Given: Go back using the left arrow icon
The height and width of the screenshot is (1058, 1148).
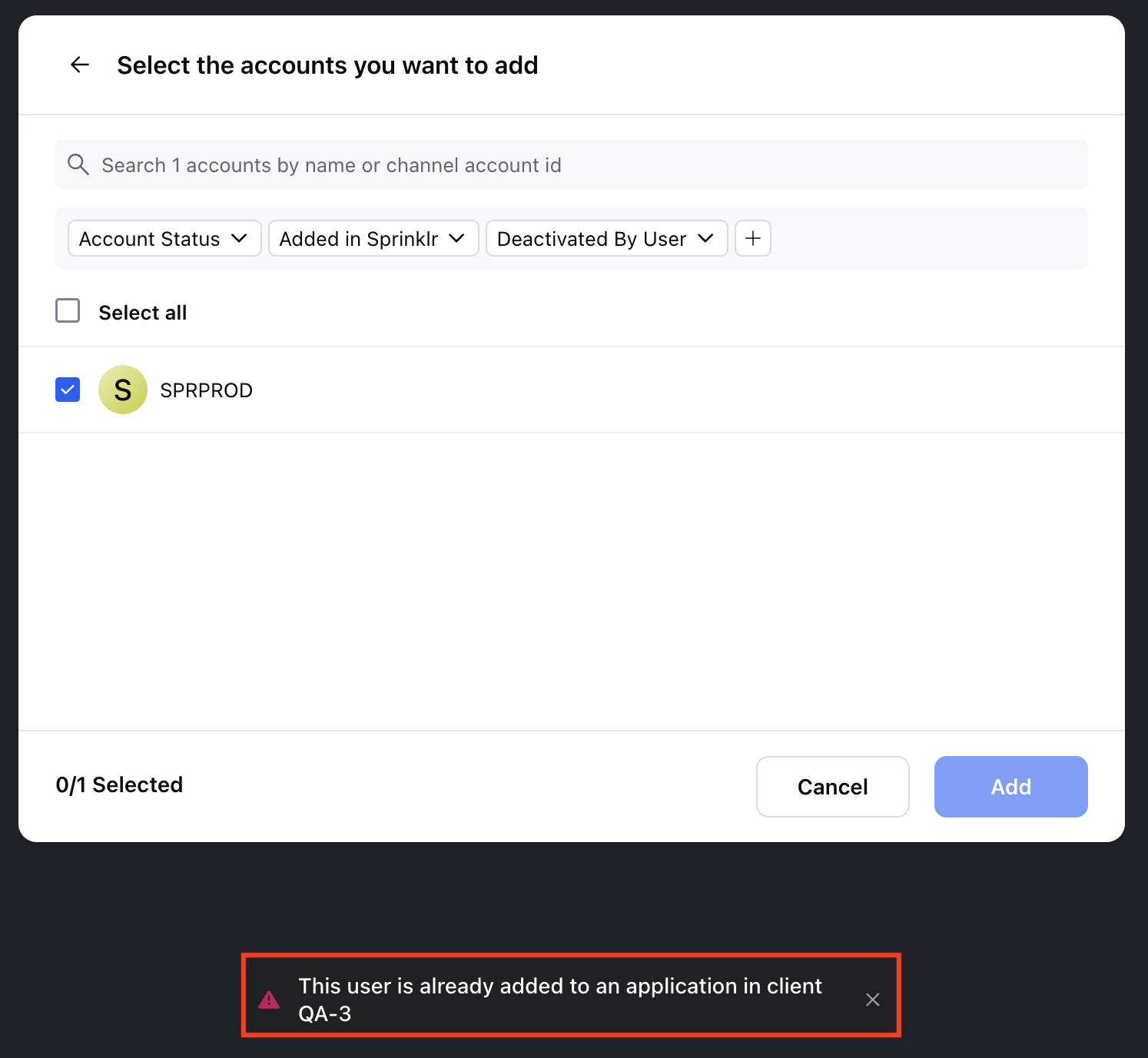Looking at the screenshot, I should (x=80, y=65).
